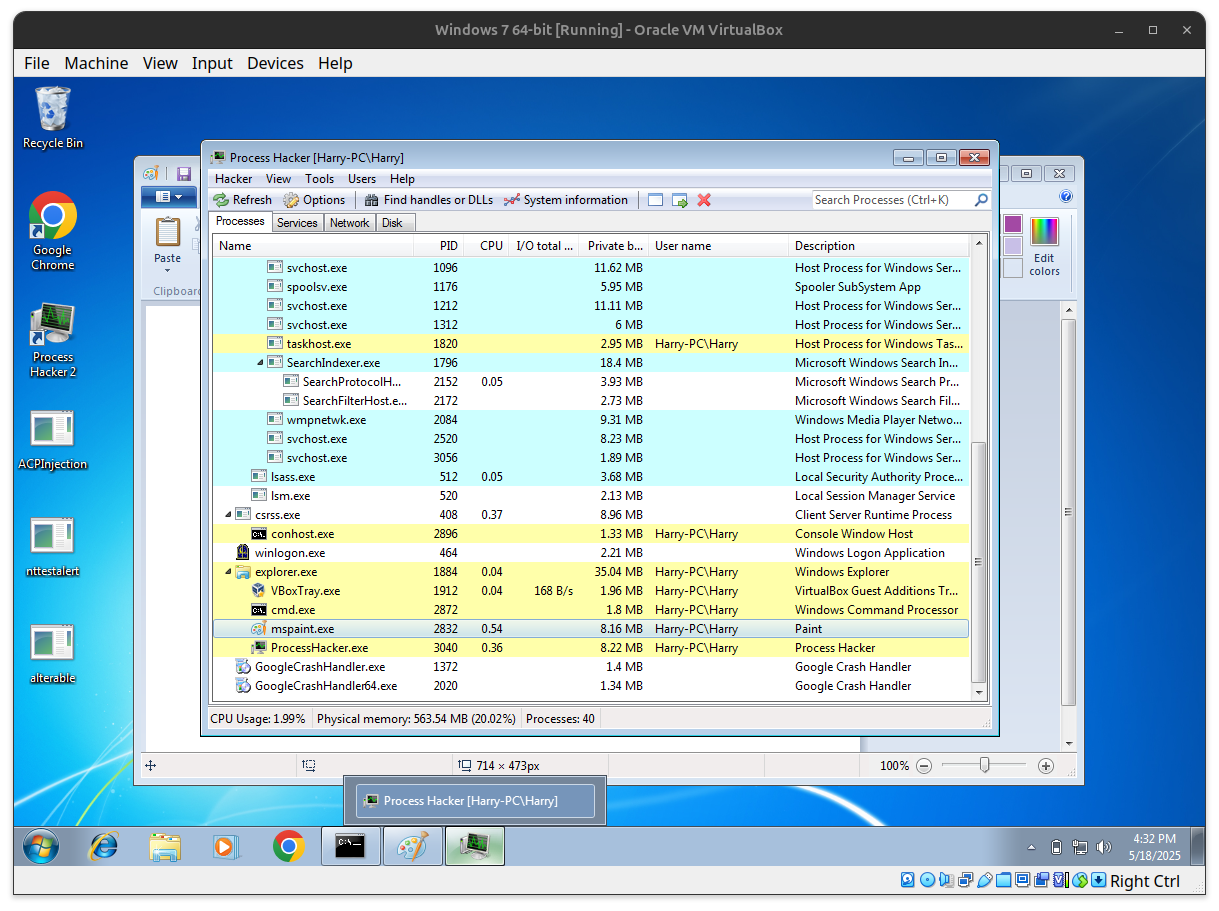Click the Paint zoom out minus button
The width and height of the screenshot is (1219, 911).
pos(924,766)
